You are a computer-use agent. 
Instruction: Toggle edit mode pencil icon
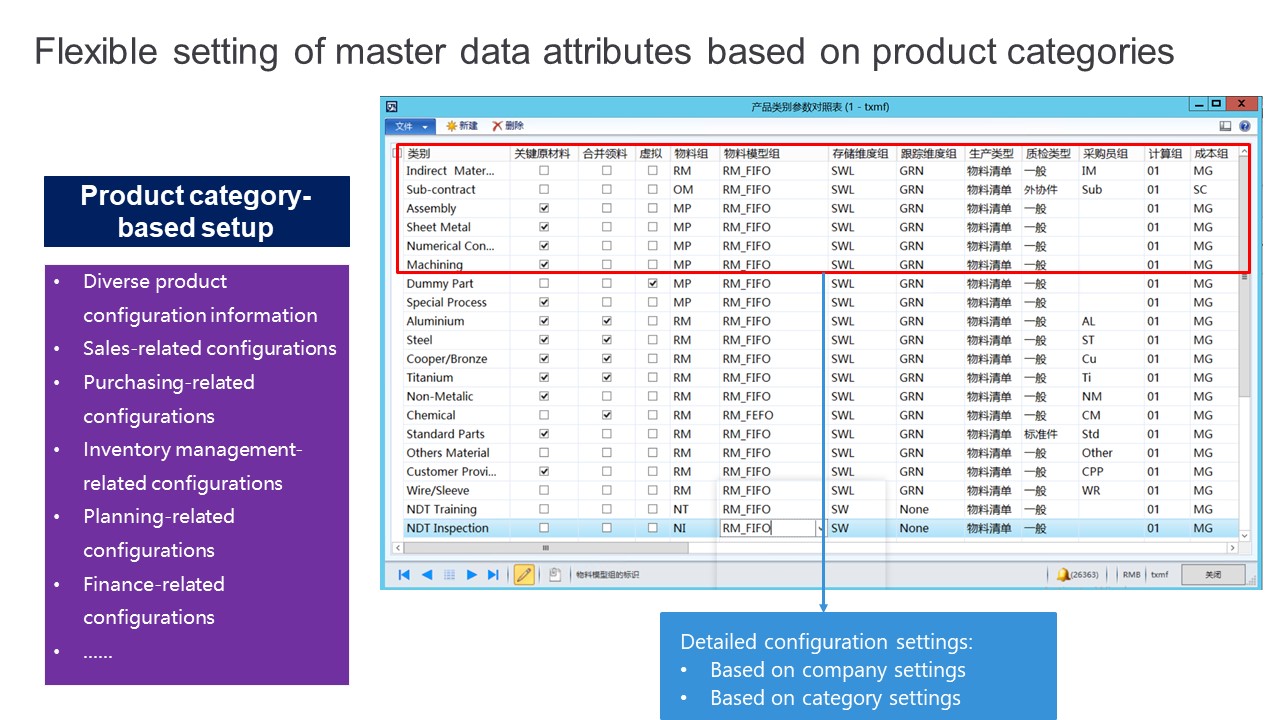point(524,575)
